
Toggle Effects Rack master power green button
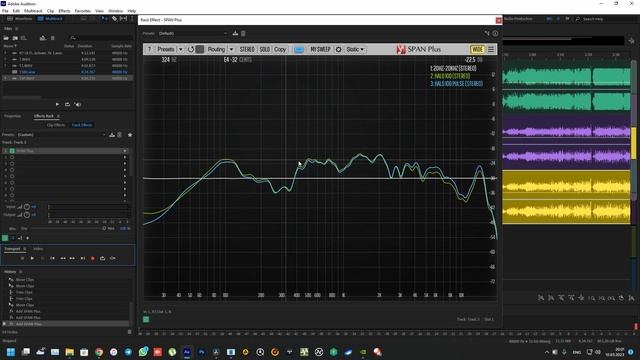(5, 238)
